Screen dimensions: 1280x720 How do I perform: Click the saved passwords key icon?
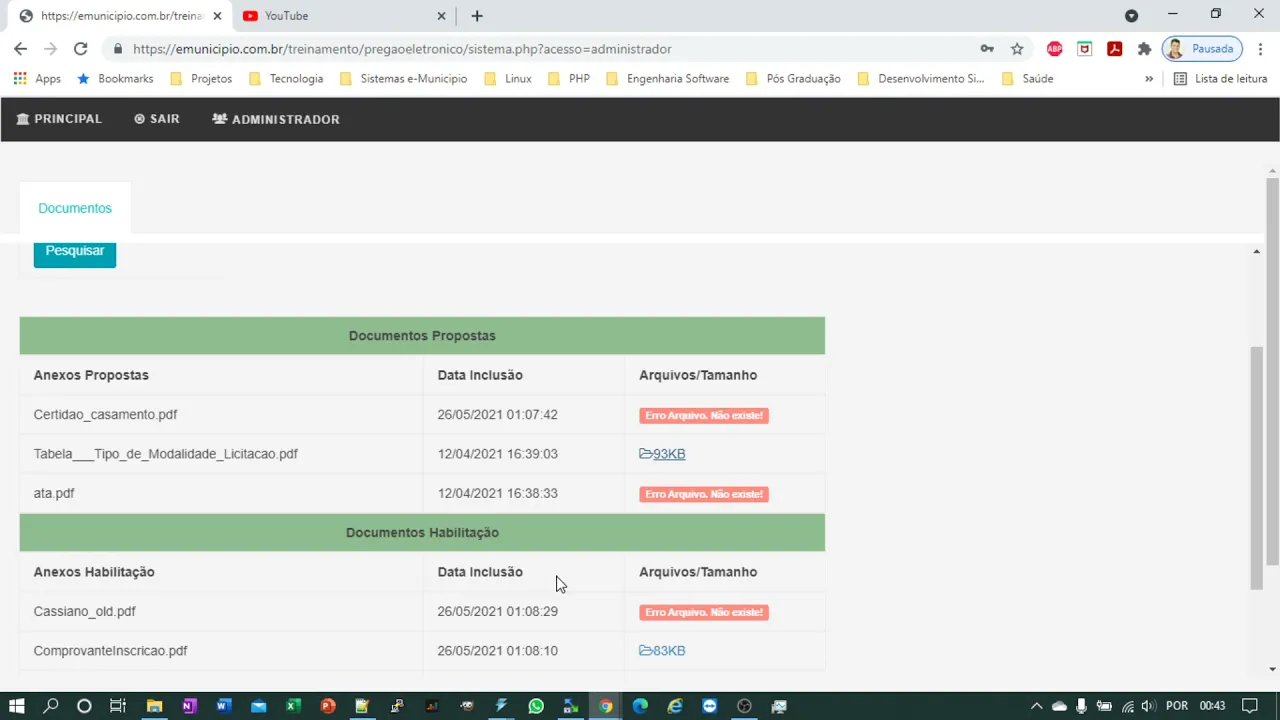(x=987, y=49)
